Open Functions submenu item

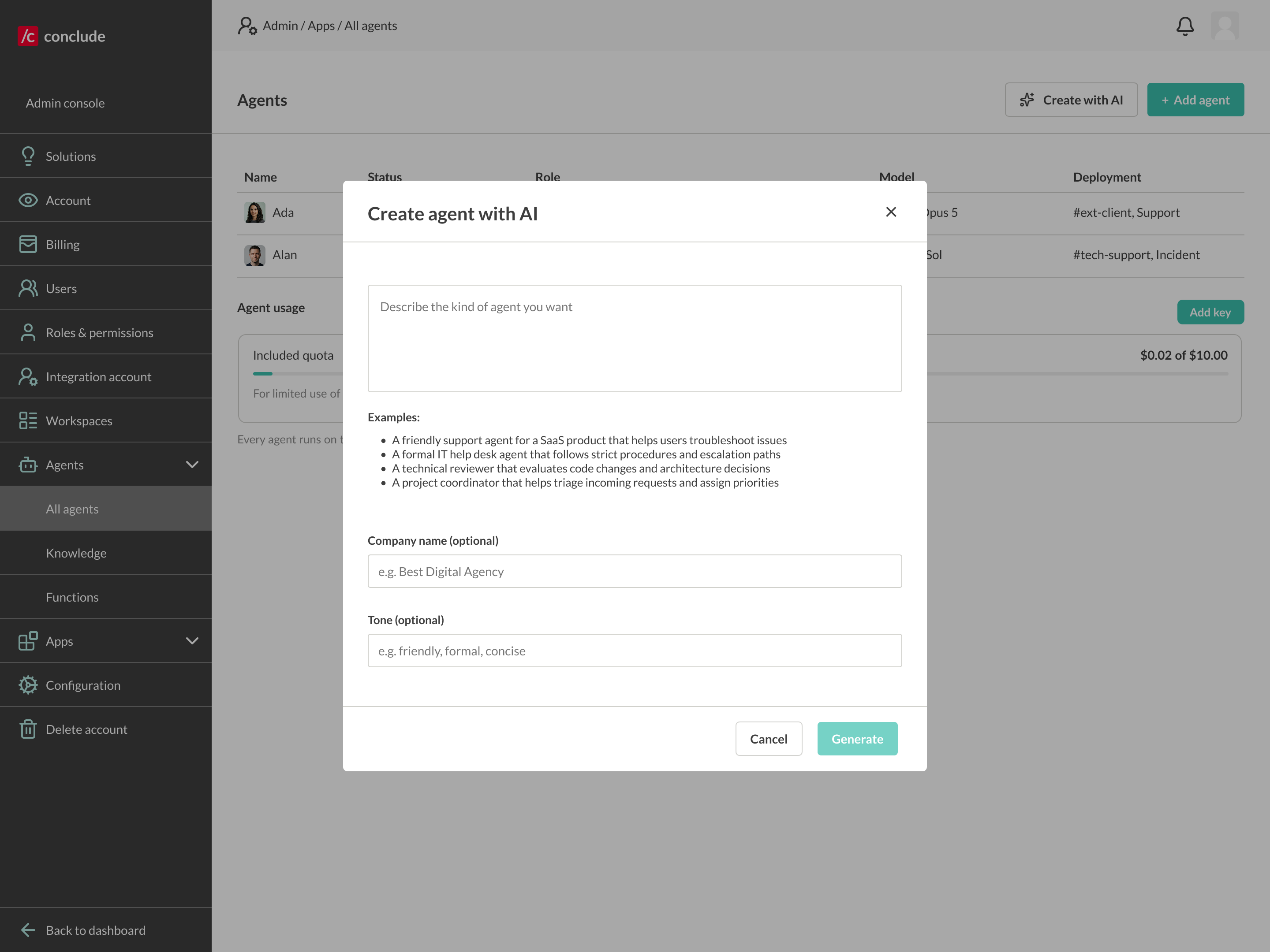coord(106,597)
